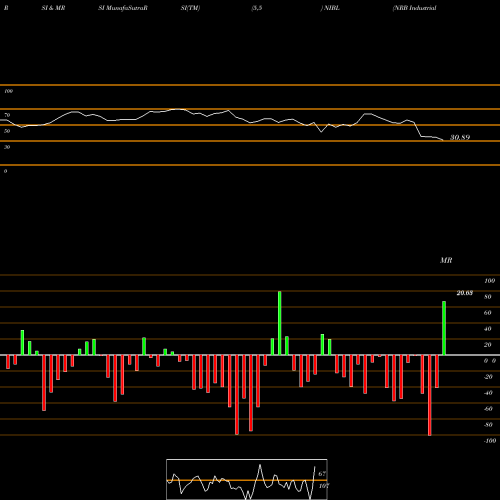Viewport: 500px width, 500px height.
Task: Click the '67' value in the mini chart
Action: (322, 474)
